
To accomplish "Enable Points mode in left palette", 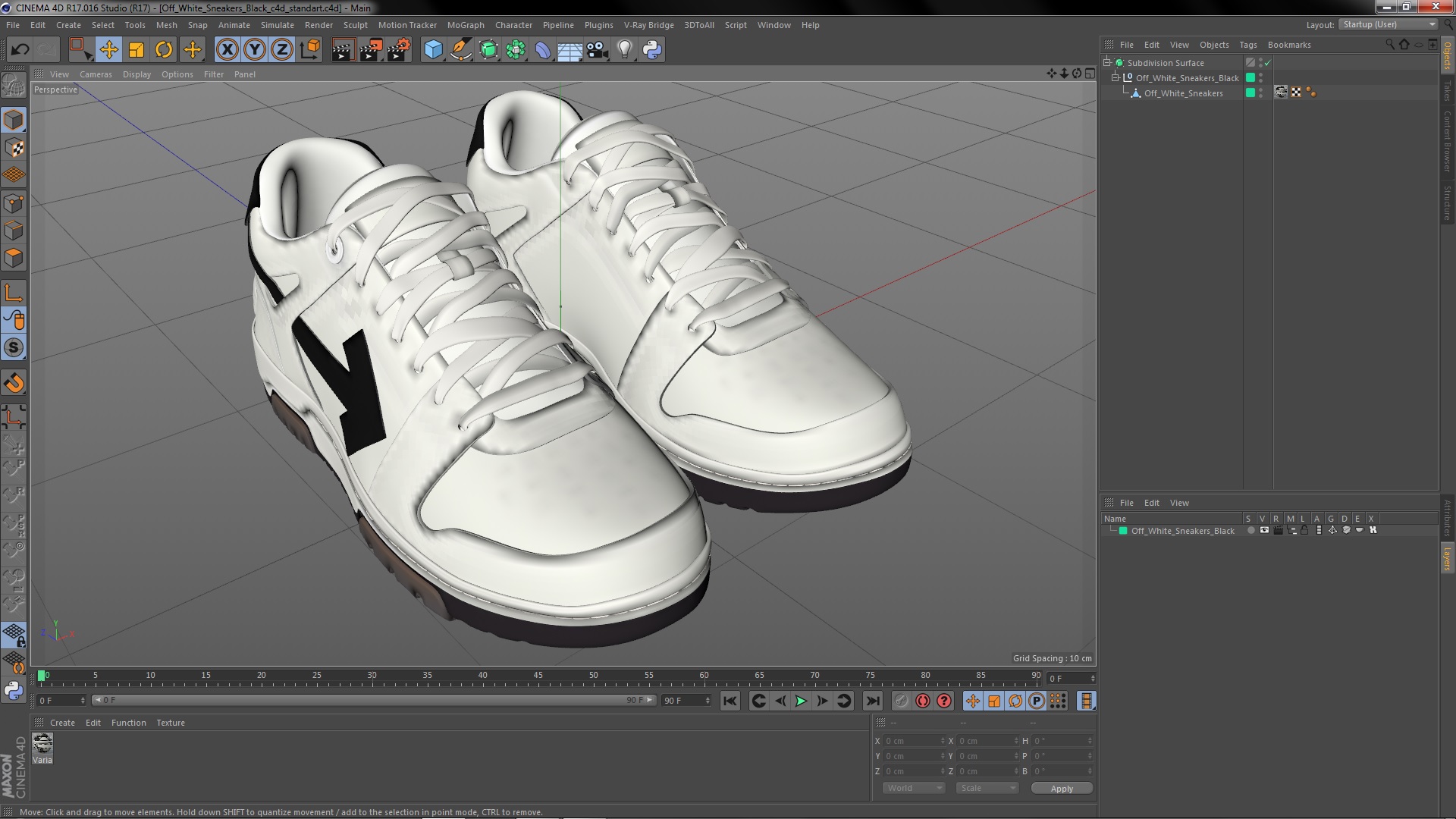I will pyautogui.click(x=14, y=203).
